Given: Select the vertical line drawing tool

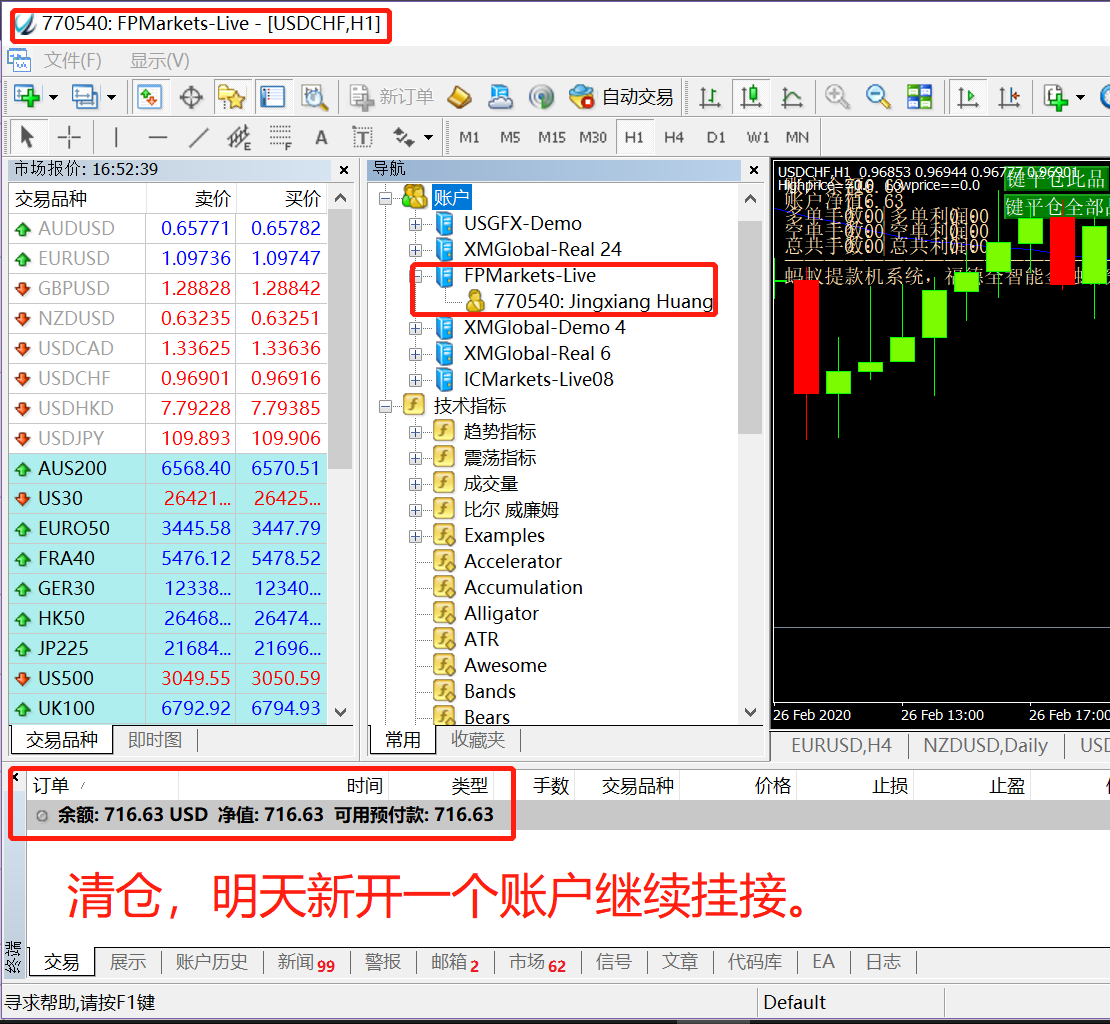Looking at the screenshot, I should [x=115, y=137].
